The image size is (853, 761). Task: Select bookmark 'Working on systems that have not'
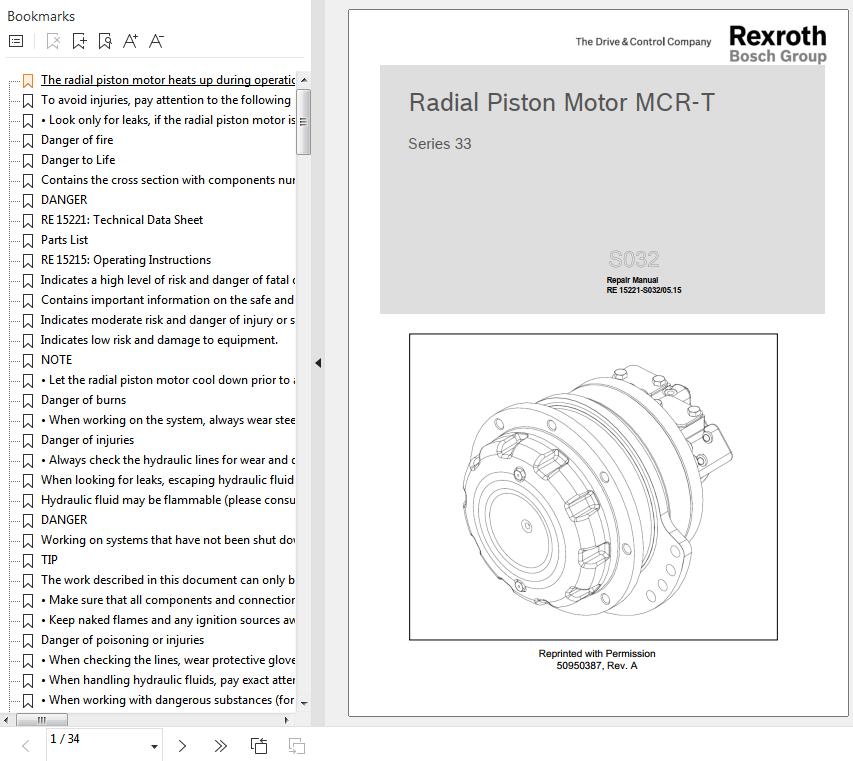168,540
